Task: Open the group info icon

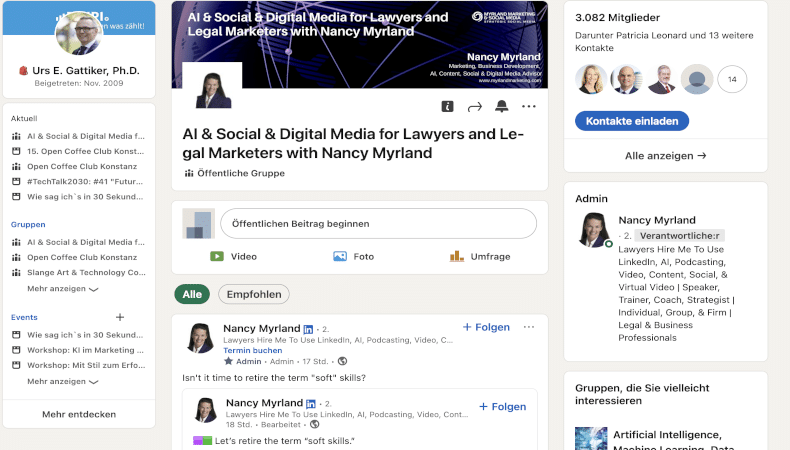Action: (x=447, y=106)
